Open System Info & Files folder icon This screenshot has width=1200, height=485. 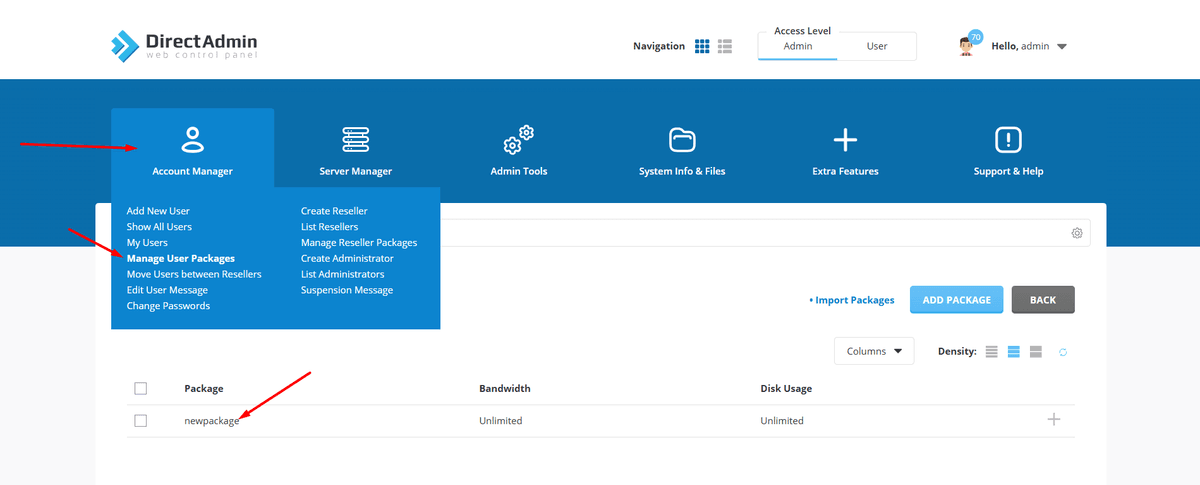[x=682, y=140]
